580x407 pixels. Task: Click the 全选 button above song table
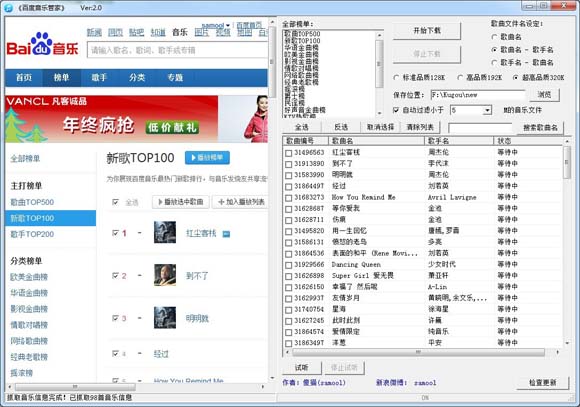[301, 127]
